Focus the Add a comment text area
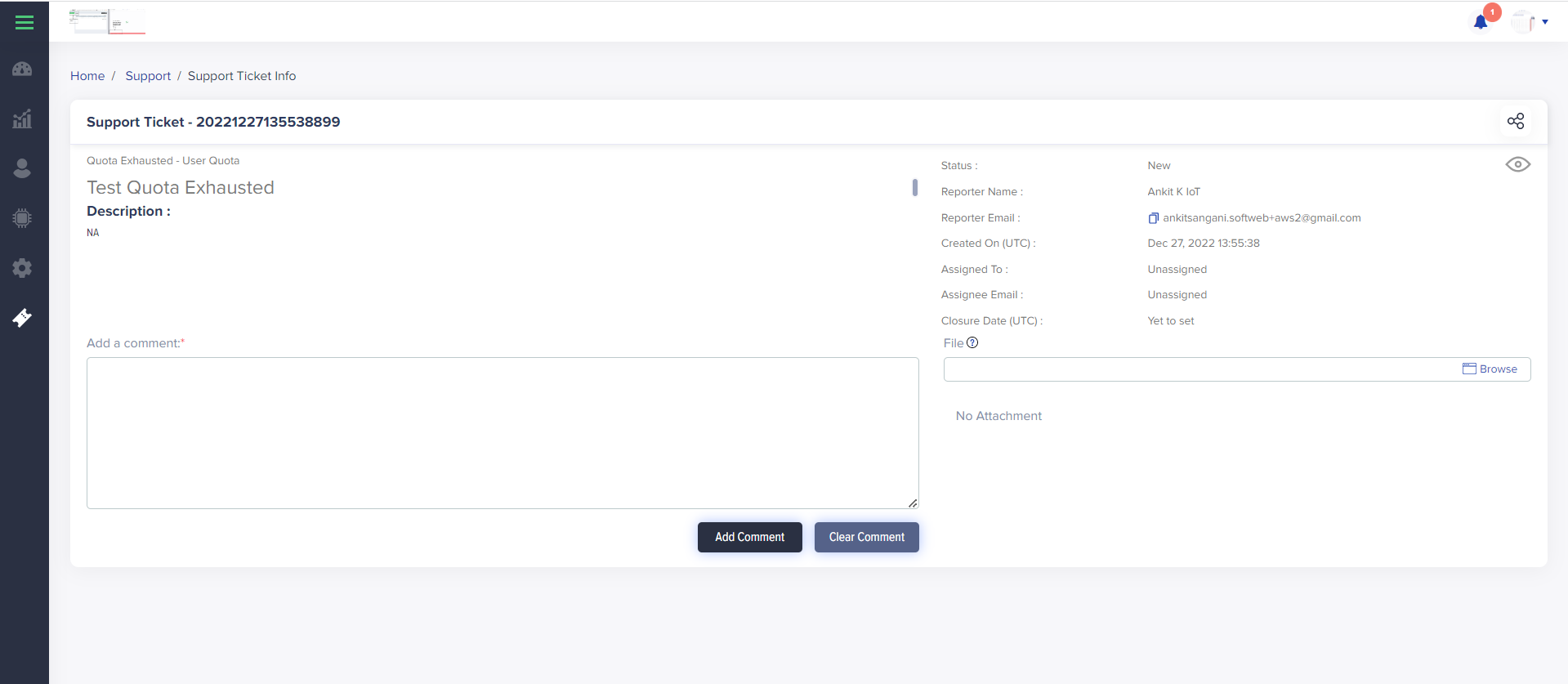Image resolution: width=1568 pixels, height=684 pixels. pyautogui.click(x=503, y=433)
